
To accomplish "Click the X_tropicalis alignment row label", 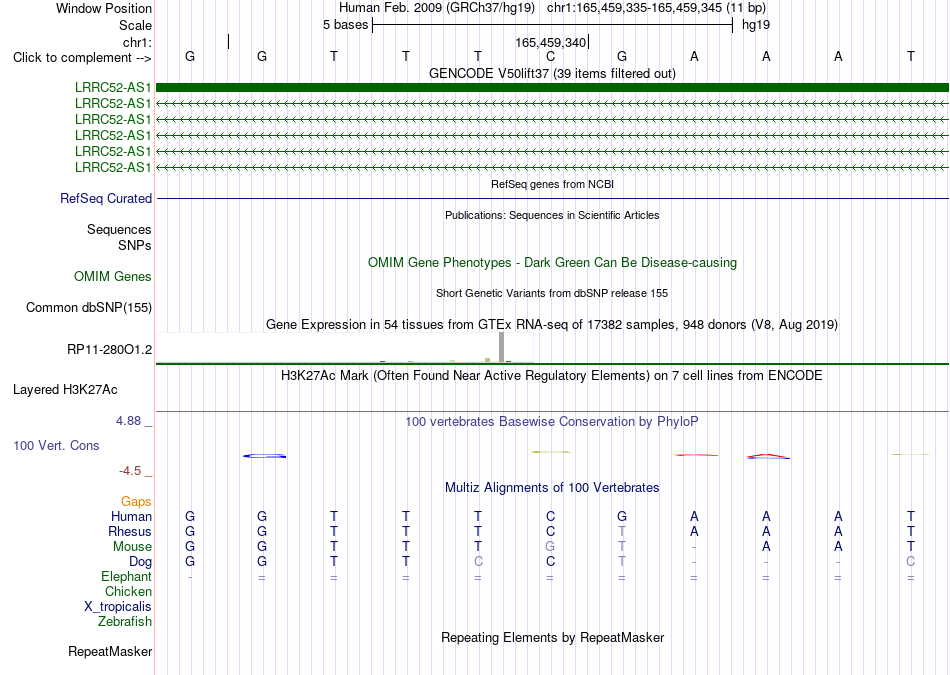I will click(x=118, y=607).
